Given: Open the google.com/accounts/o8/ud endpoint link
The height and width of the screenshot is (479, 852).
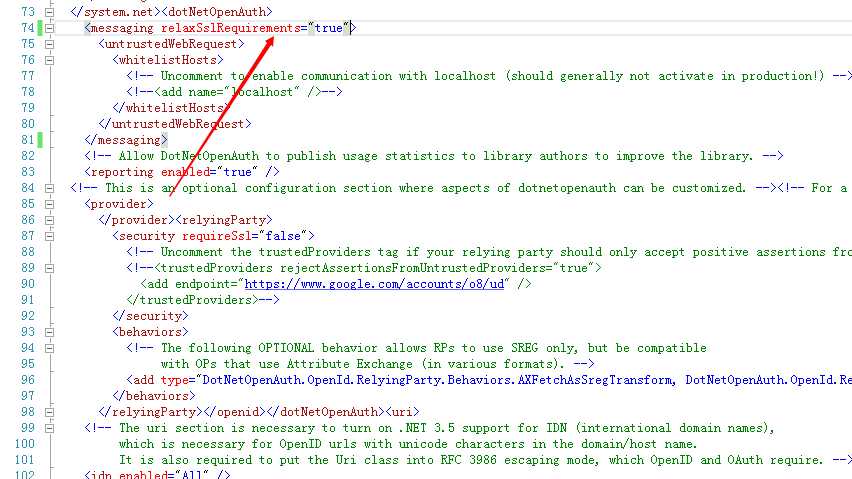Looking at the screenshot, I should coord(374,283).
